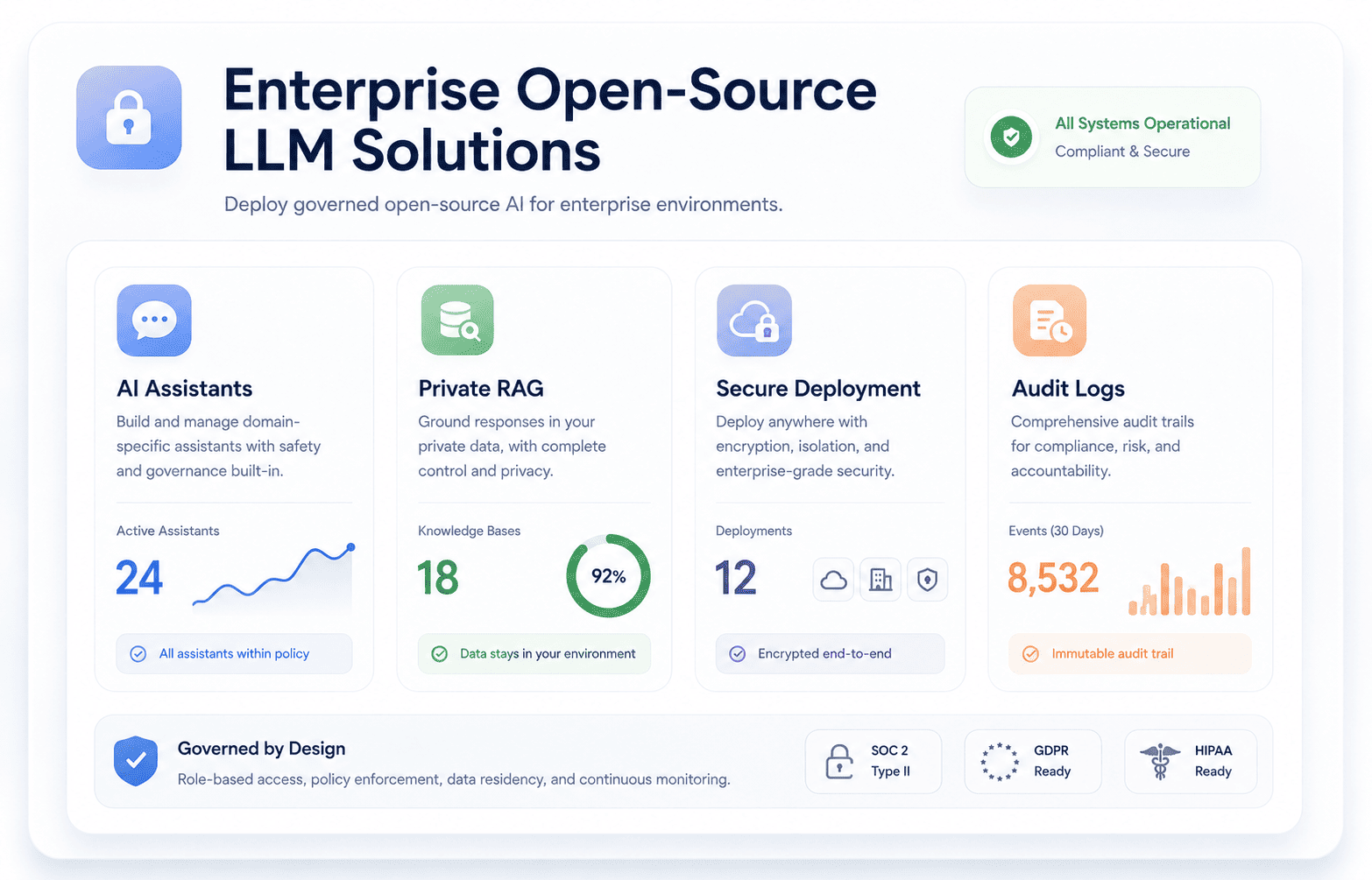Viewport: 1372px width, 880px height.
Task: Open the AI Assistants chat bubble icon
Action: point(154,320)
